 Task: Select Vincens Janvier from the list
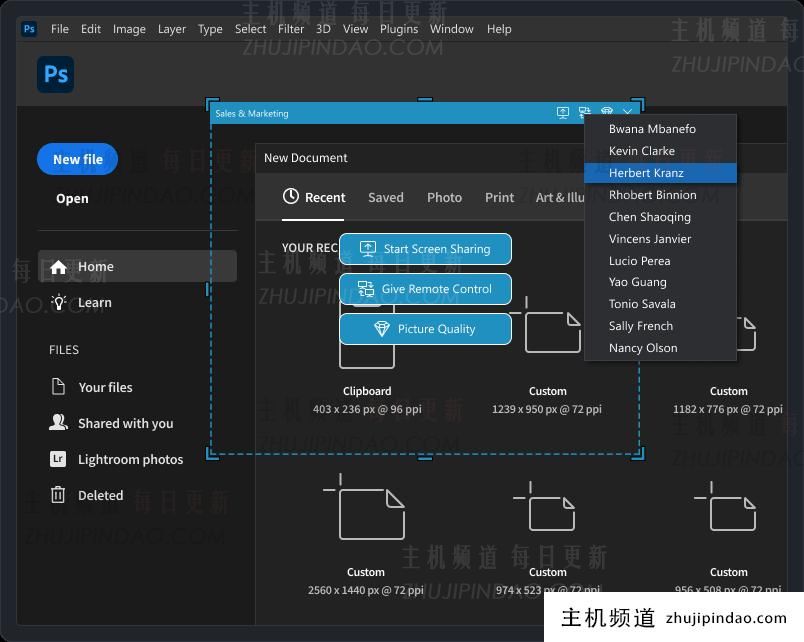pos(660,239)
